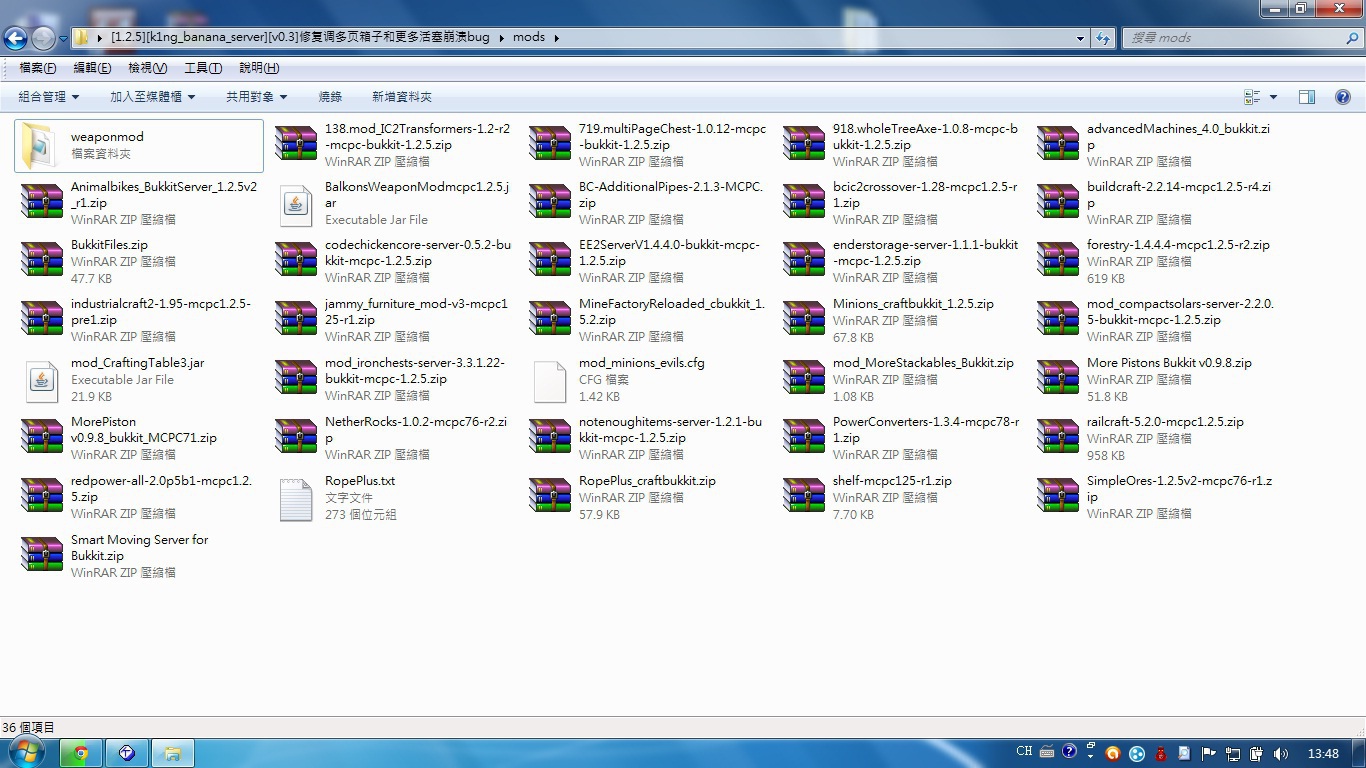Open the view options dropdown arrow

coord(1273,97)
